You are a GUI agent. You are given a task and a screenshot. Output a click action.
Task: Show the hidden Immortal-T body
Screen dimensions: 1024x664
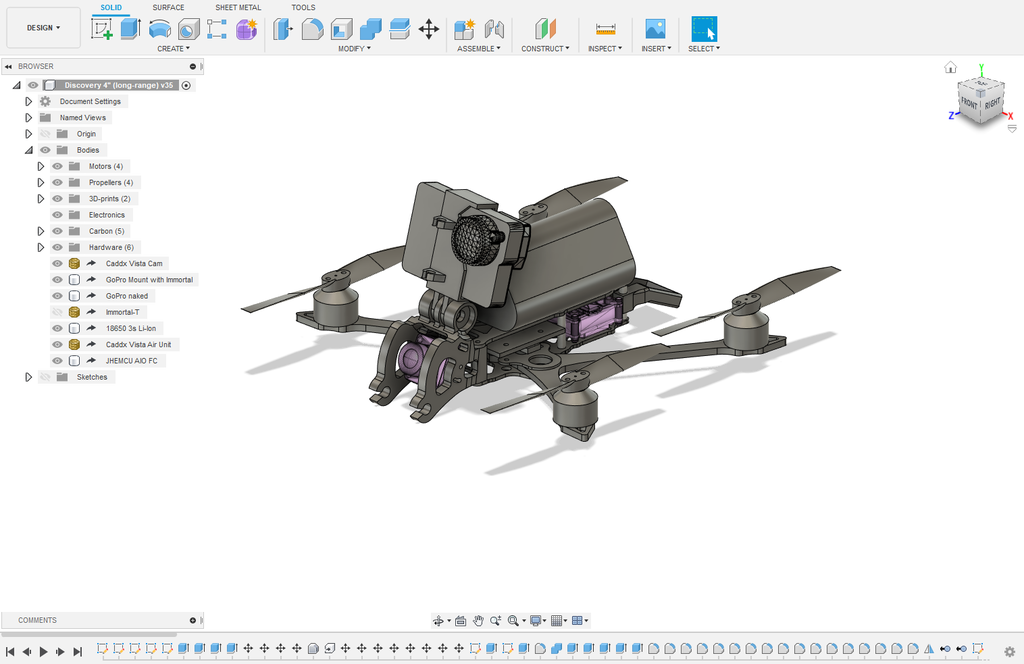tap(57, 312)
